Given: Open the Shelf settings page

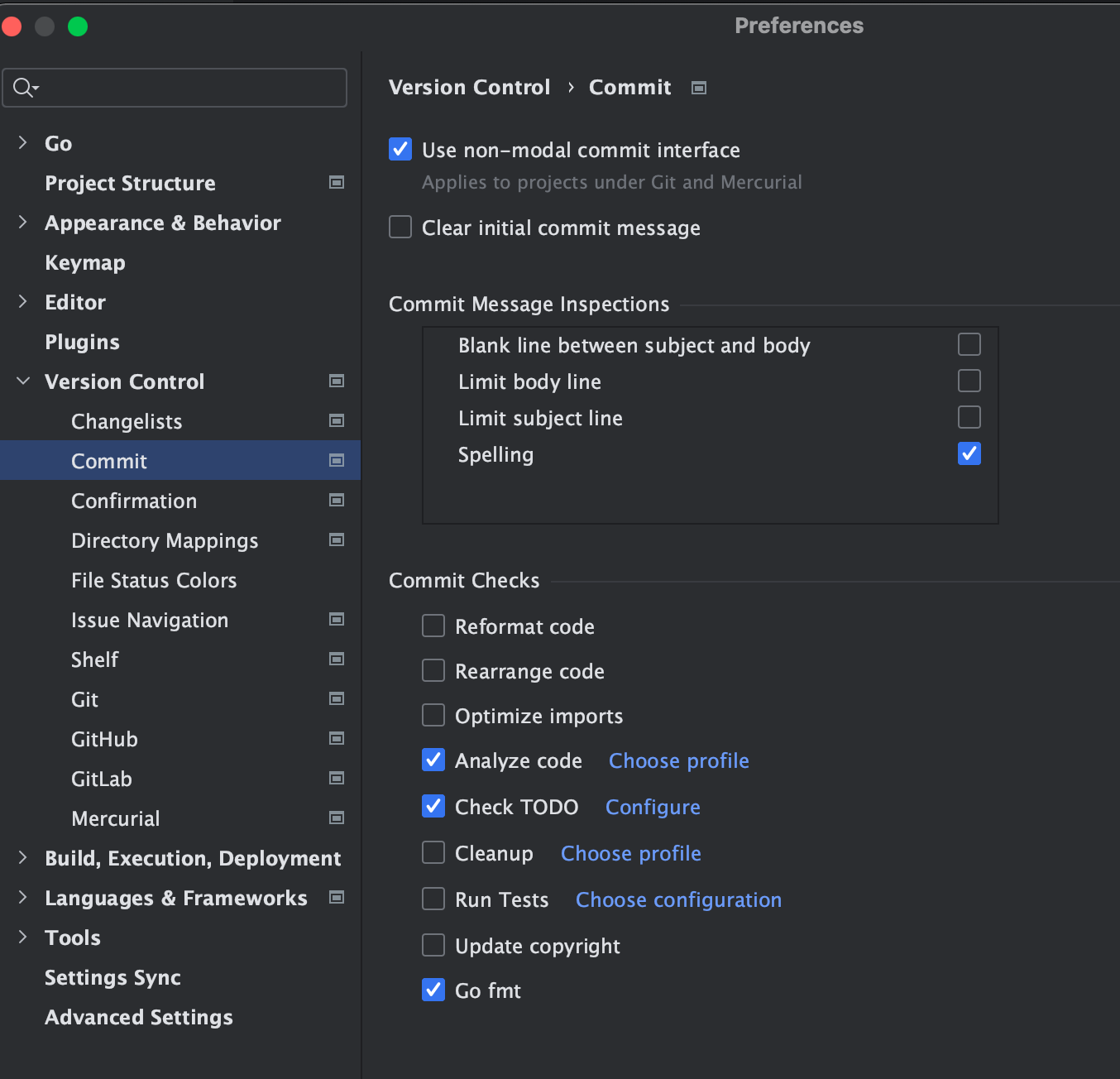Looking at the screenshot, I should [x=95, y=659].
